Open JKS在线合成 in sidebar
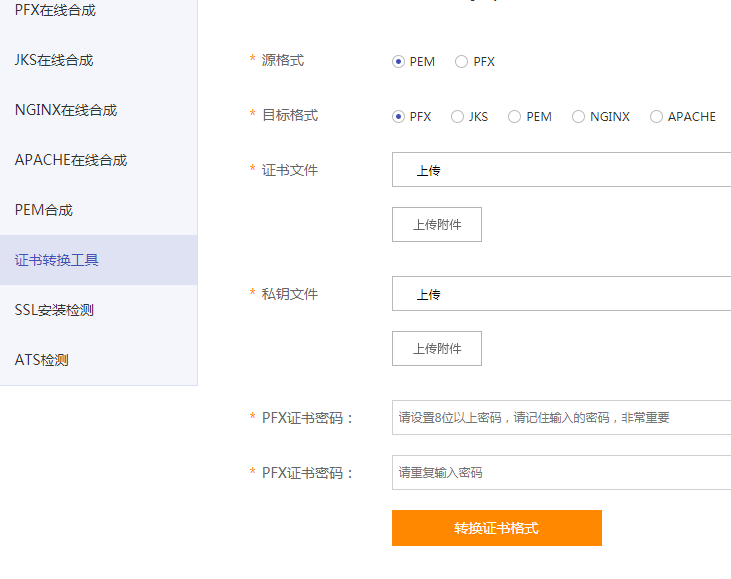 (x=54, y=60)
